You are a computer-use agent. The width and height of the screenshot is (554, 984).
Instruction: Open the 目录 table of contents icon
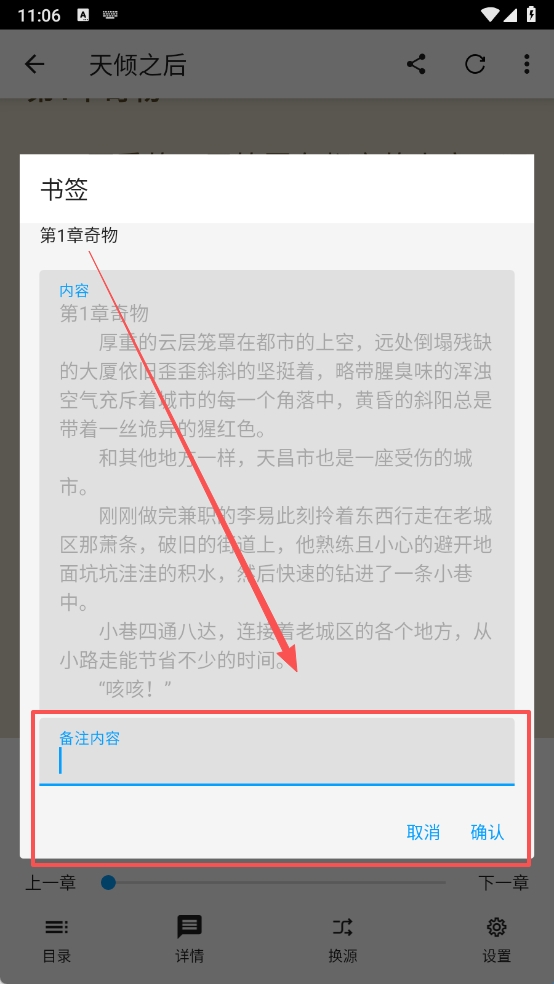(56, 927)
